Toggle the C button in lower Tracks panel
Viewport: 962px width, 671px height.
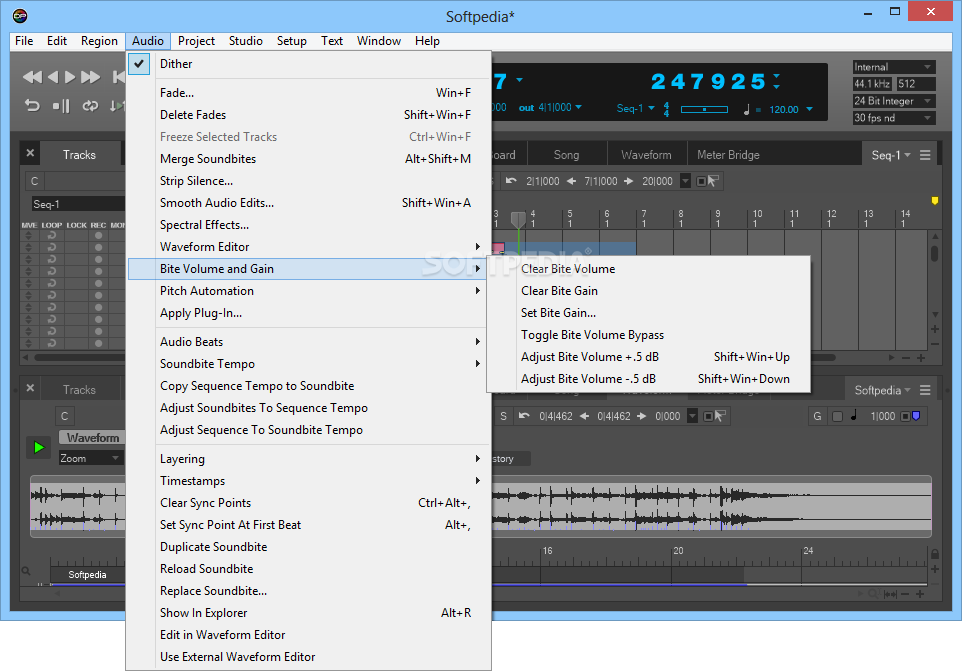[x=64, y=416]
